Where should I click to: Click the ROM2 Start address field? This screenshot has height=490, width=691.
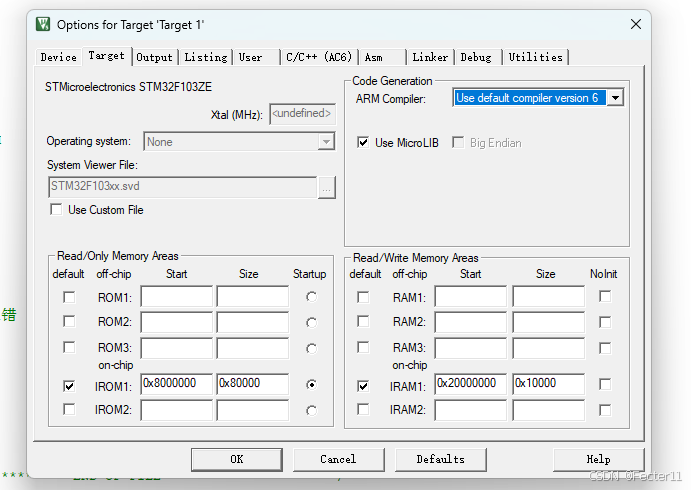point(177,322)
